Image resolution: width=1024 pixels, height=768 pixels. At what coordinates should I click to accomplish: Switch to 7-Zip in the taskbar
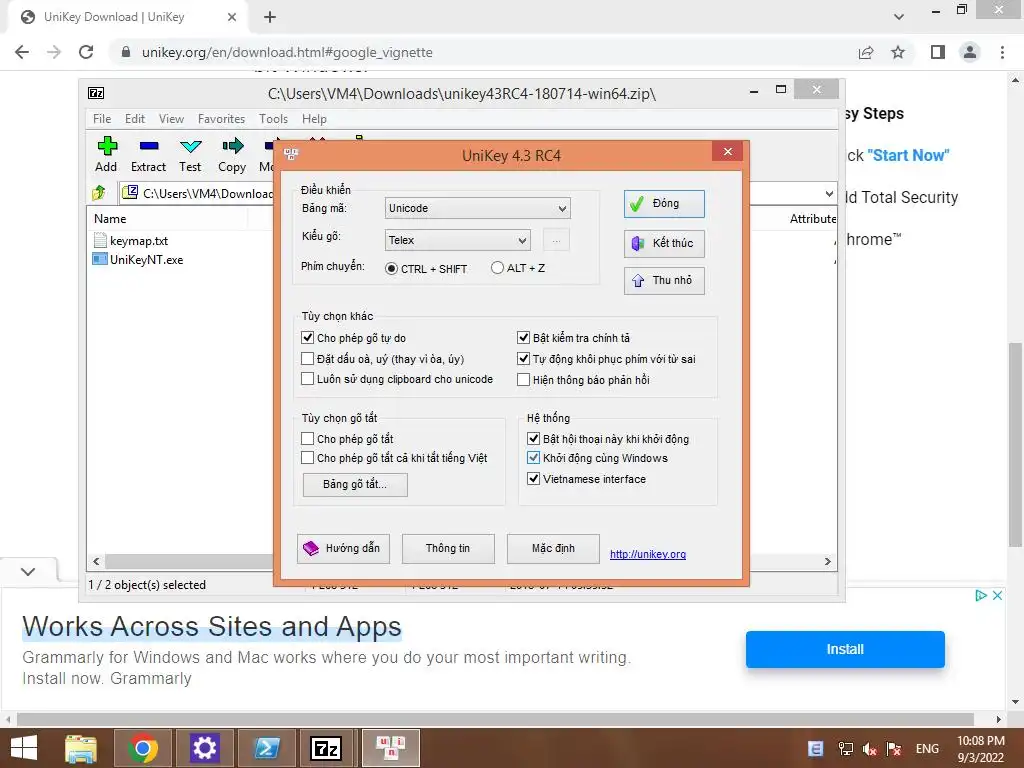[326, 748]
